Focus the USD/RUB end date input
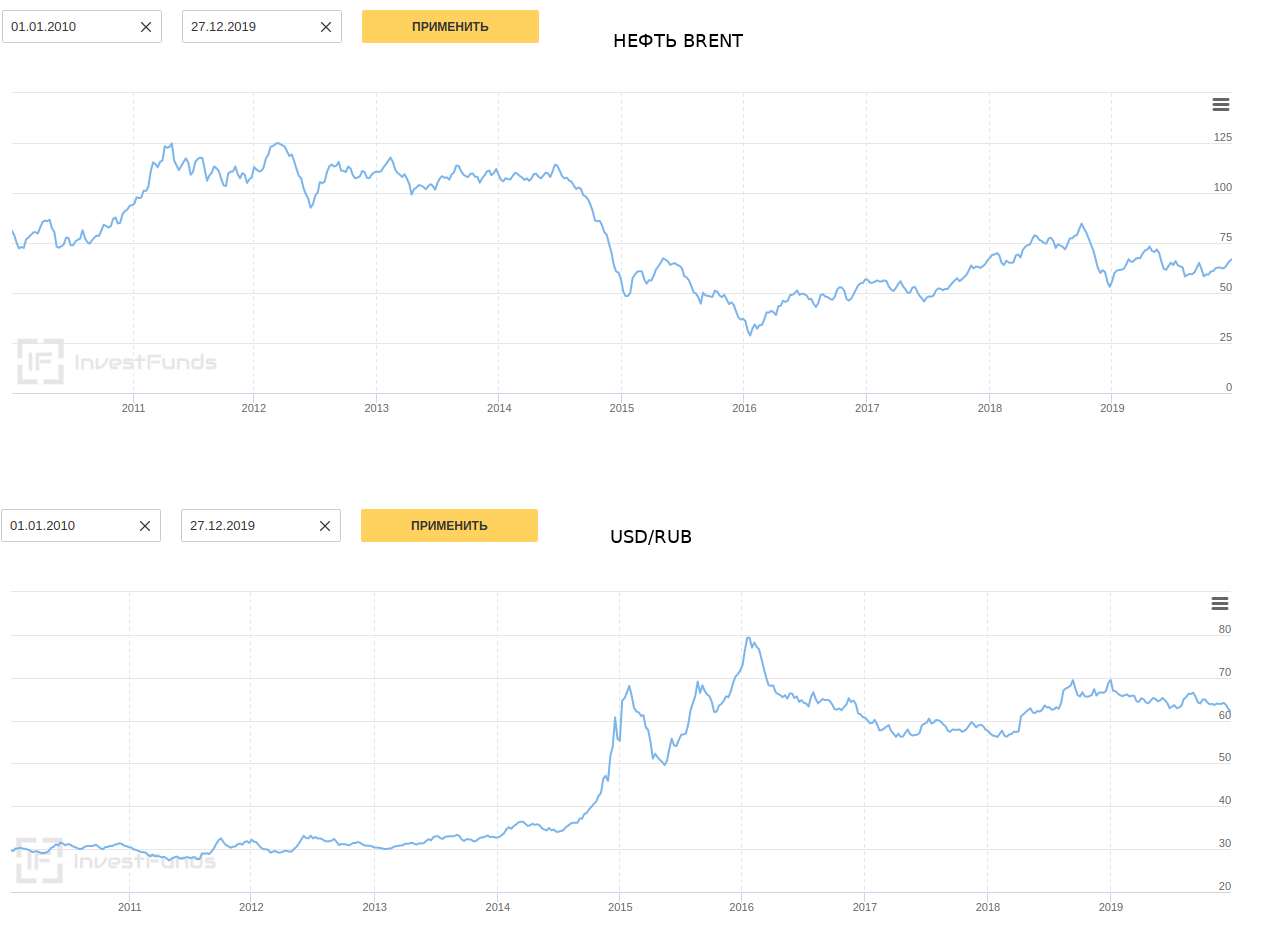This screenshot has width=1264, height=936. pos(249,526)
